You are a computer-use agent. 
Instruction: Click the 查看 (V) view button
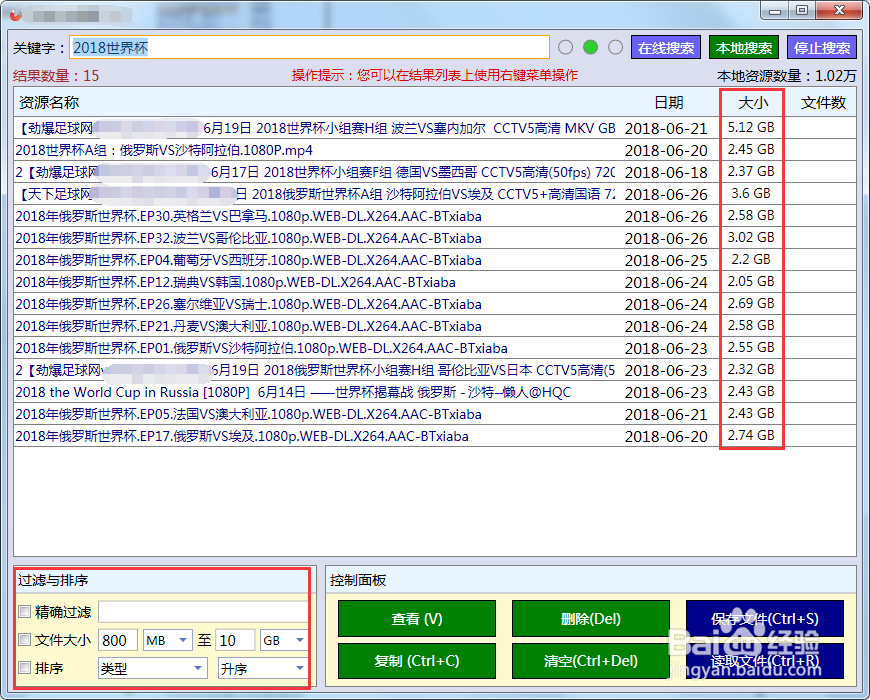(416, 619)
